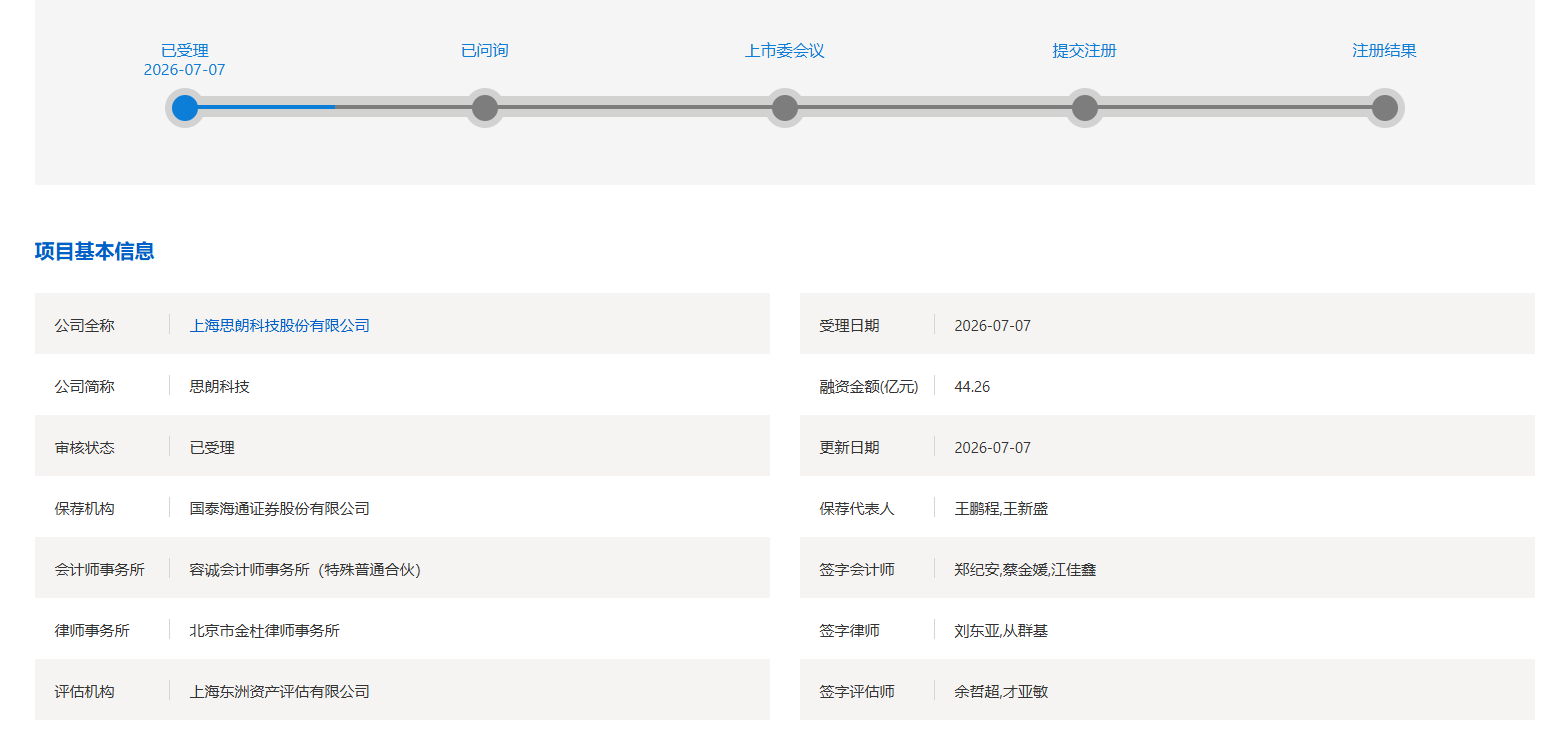Image resolution: width=1546 pixels, height=744 pixels.
Task: Select 北京市金杜律师事务所 value
Action: [x=265, y=631]
